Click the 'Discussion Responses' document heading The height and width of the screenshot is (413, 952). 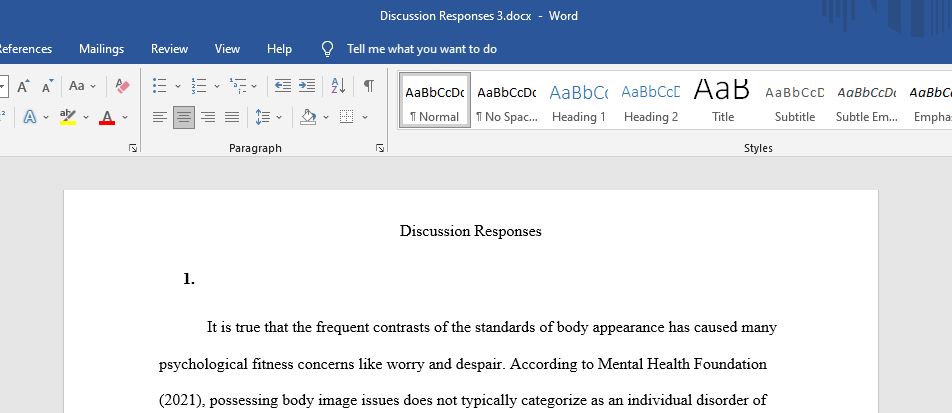point(471,231)
